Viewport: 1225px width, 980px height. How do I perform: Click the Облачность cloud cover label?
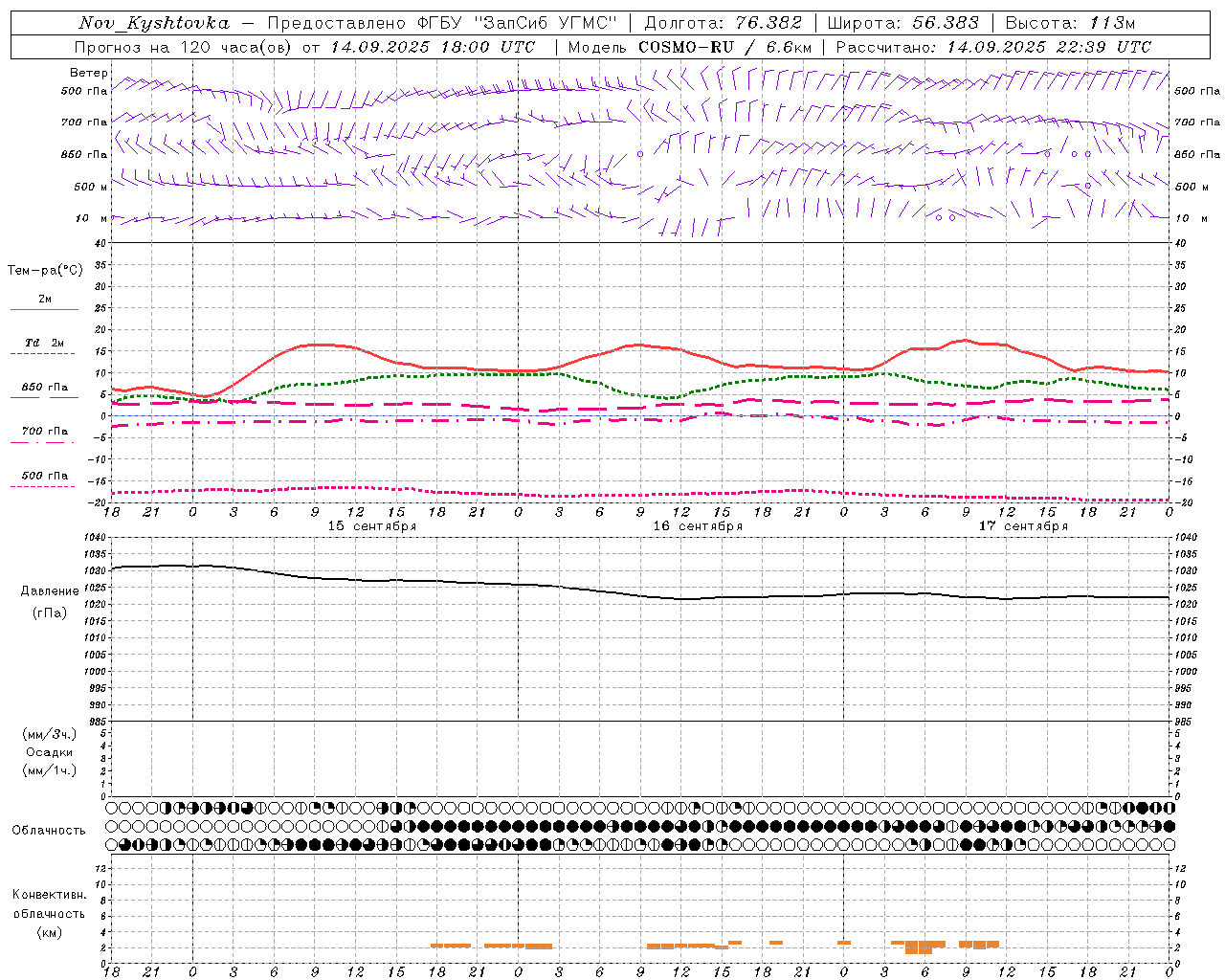click(49, 831)
